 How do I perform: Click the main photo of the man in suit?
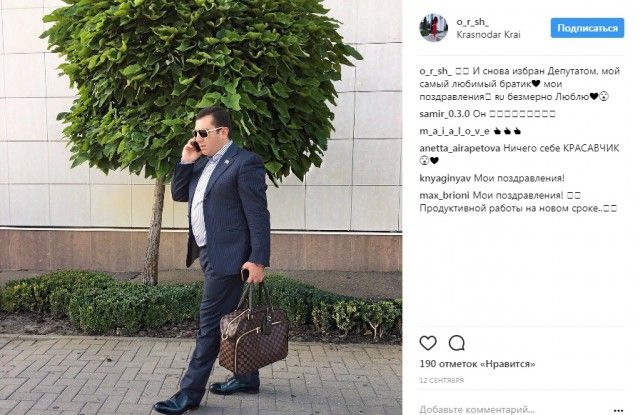pyautogui.click(x=201, y=207)
